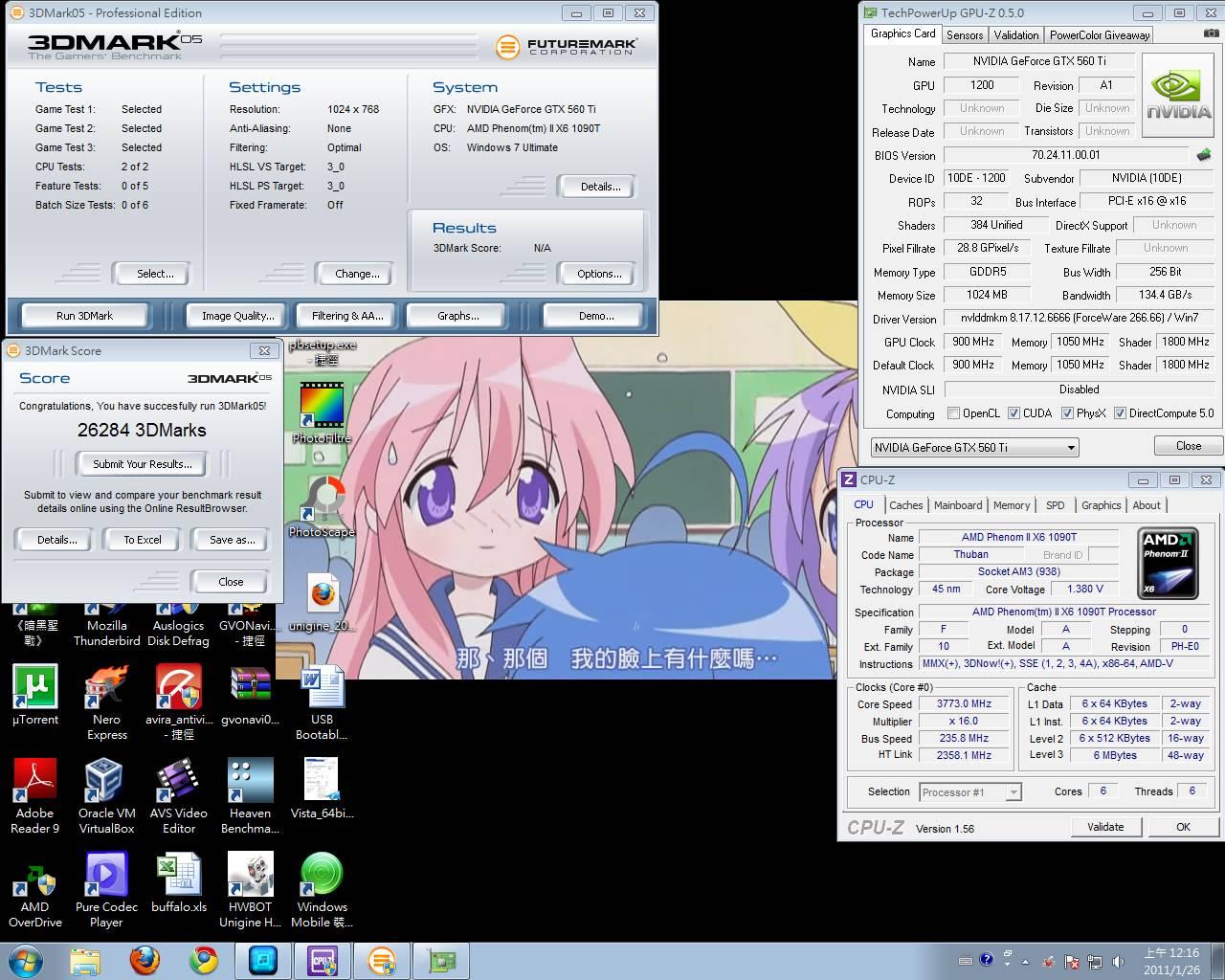
Task: Open Nero Express desktop icon
Action: coord(106,703)
